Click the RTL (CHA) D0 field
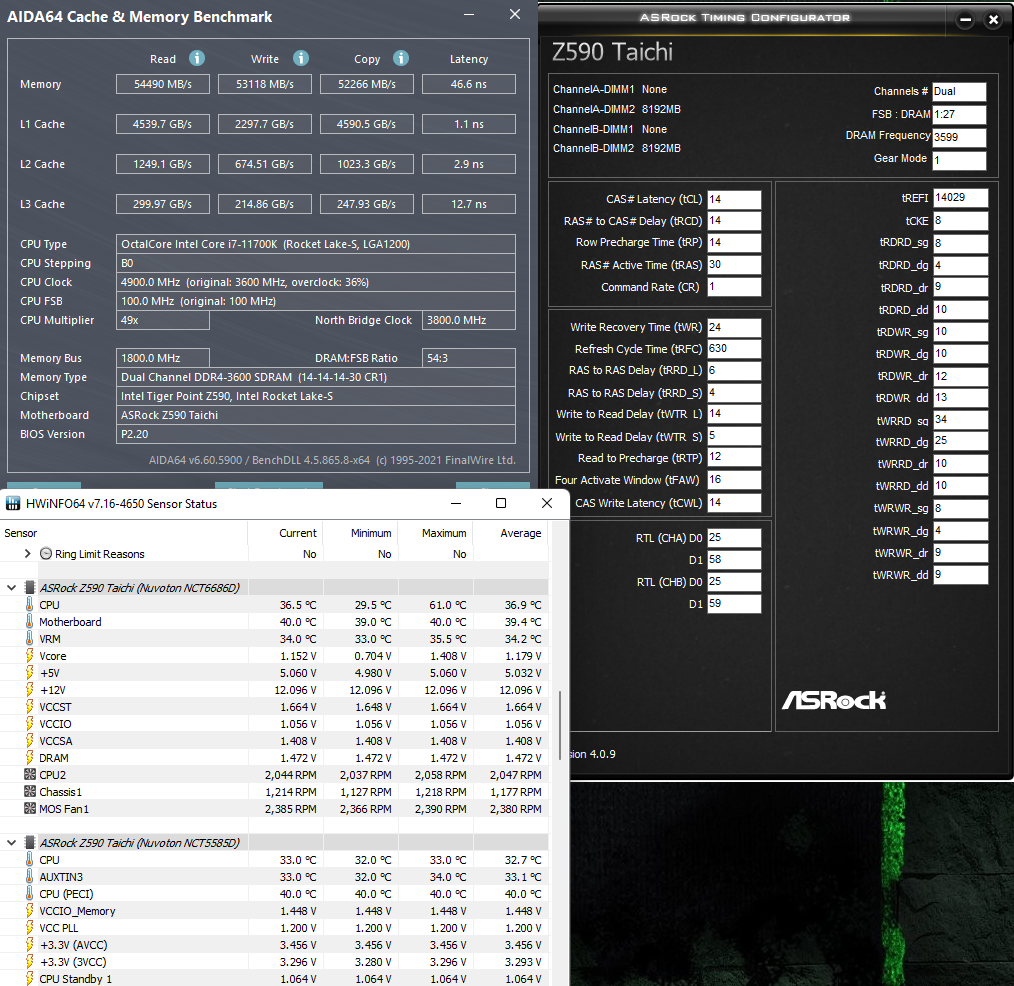 coord(734,537)
